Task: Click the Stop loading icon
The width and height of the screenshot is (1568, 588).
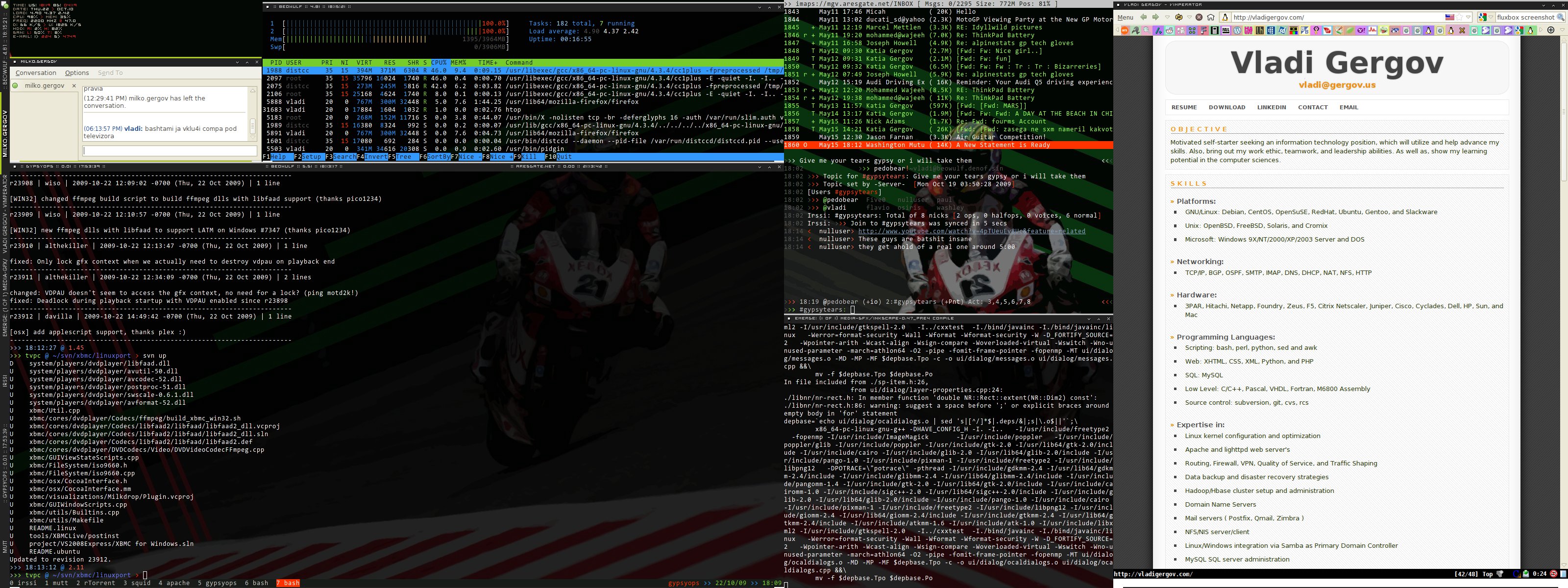Action: click(1199, 18)
